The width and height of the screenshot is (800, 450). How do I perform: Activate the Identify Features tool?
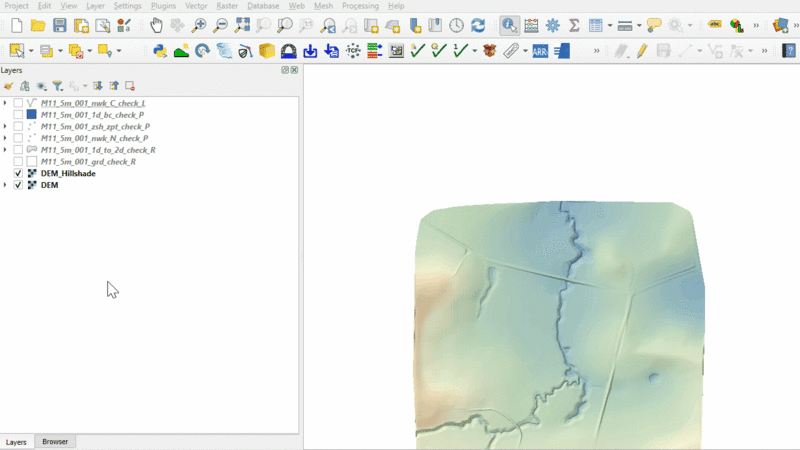[x=509, y=25]
